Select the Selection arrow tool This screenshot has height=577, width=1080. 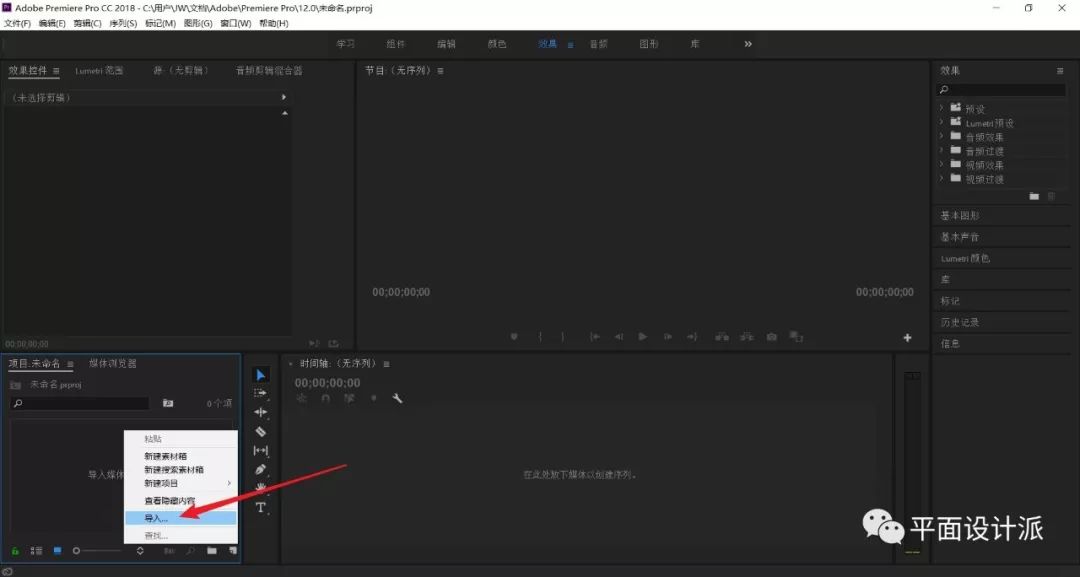260,375
